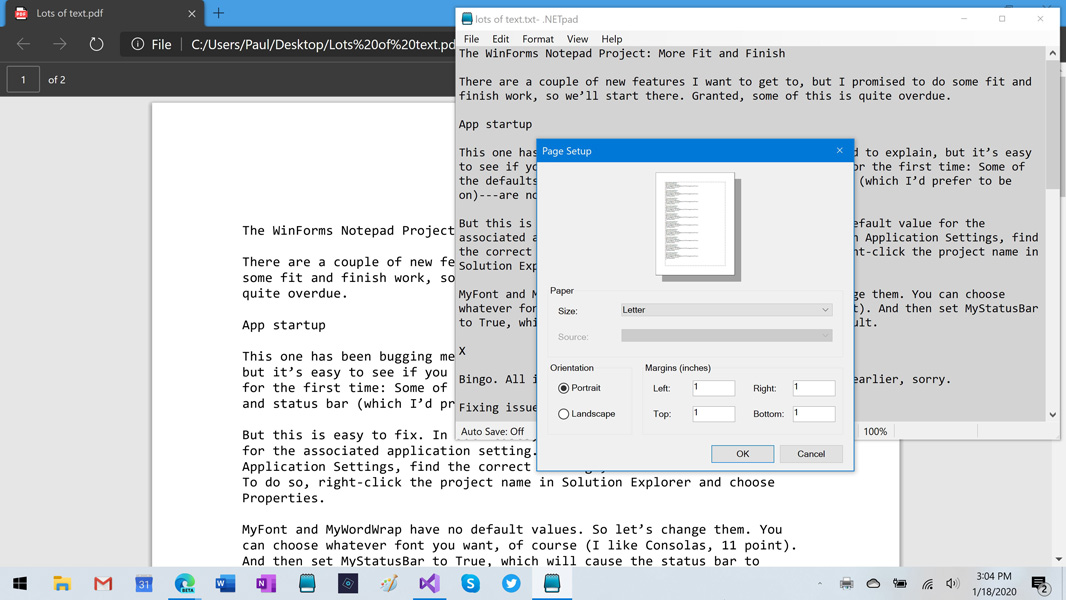Viewport: 1066px width, 600px height.
Task: View site info icon in address bar
Action: coord(138,44)
